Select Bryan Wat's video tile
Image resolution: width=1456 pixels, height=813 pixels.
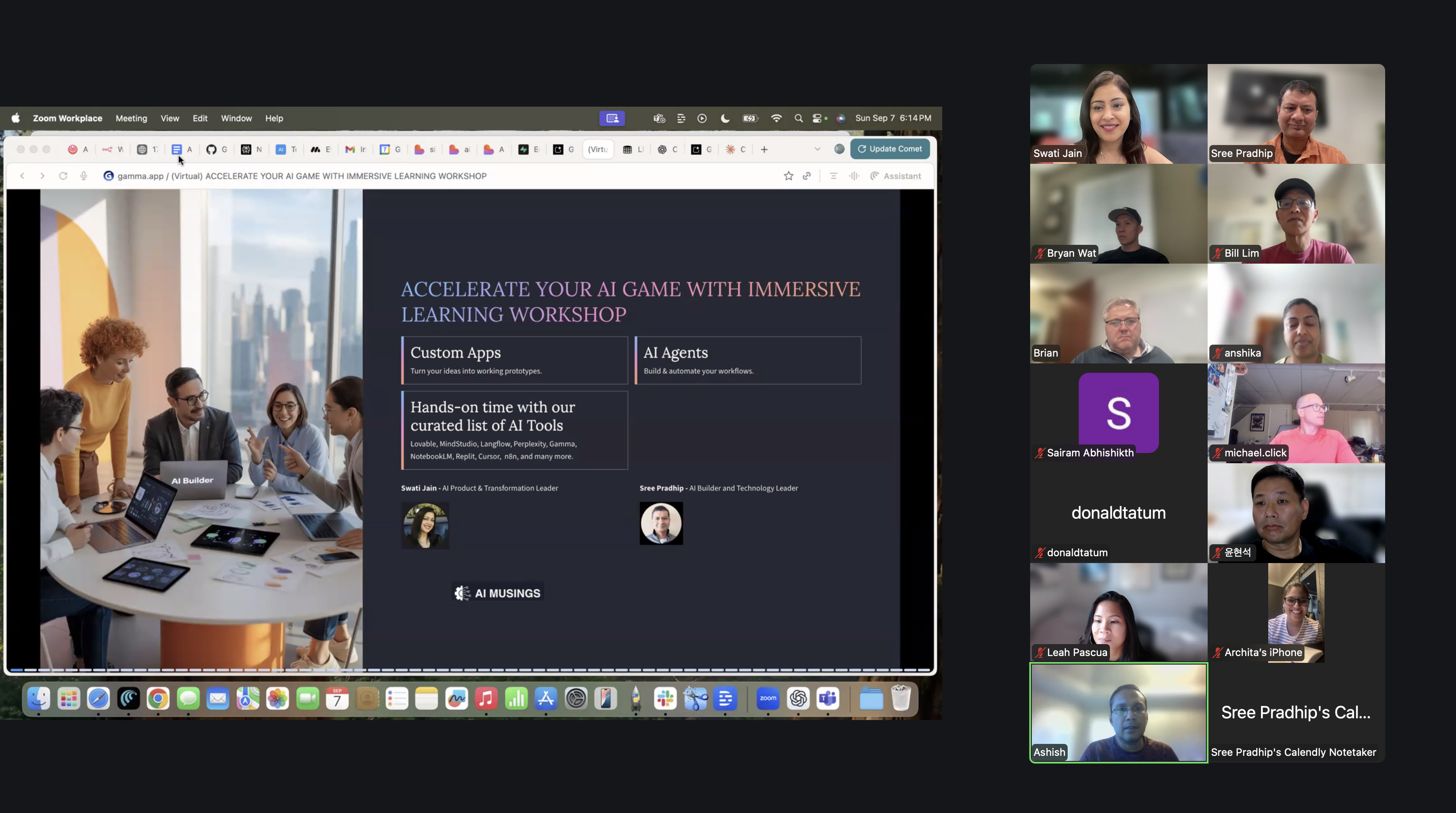1118,214
